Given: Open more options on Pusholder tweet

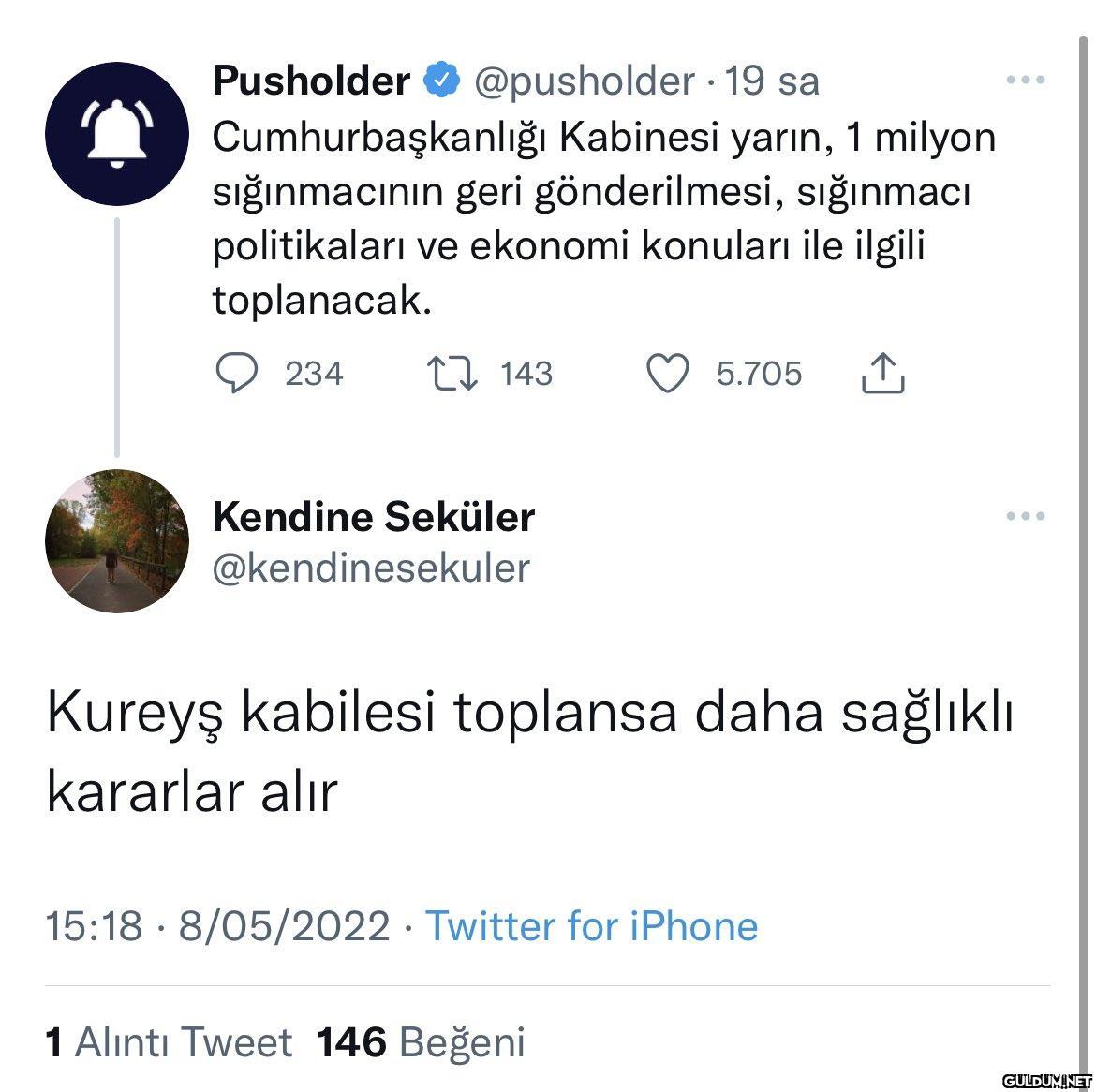Looking at the screenshot, I should (x=1025, y=81).
